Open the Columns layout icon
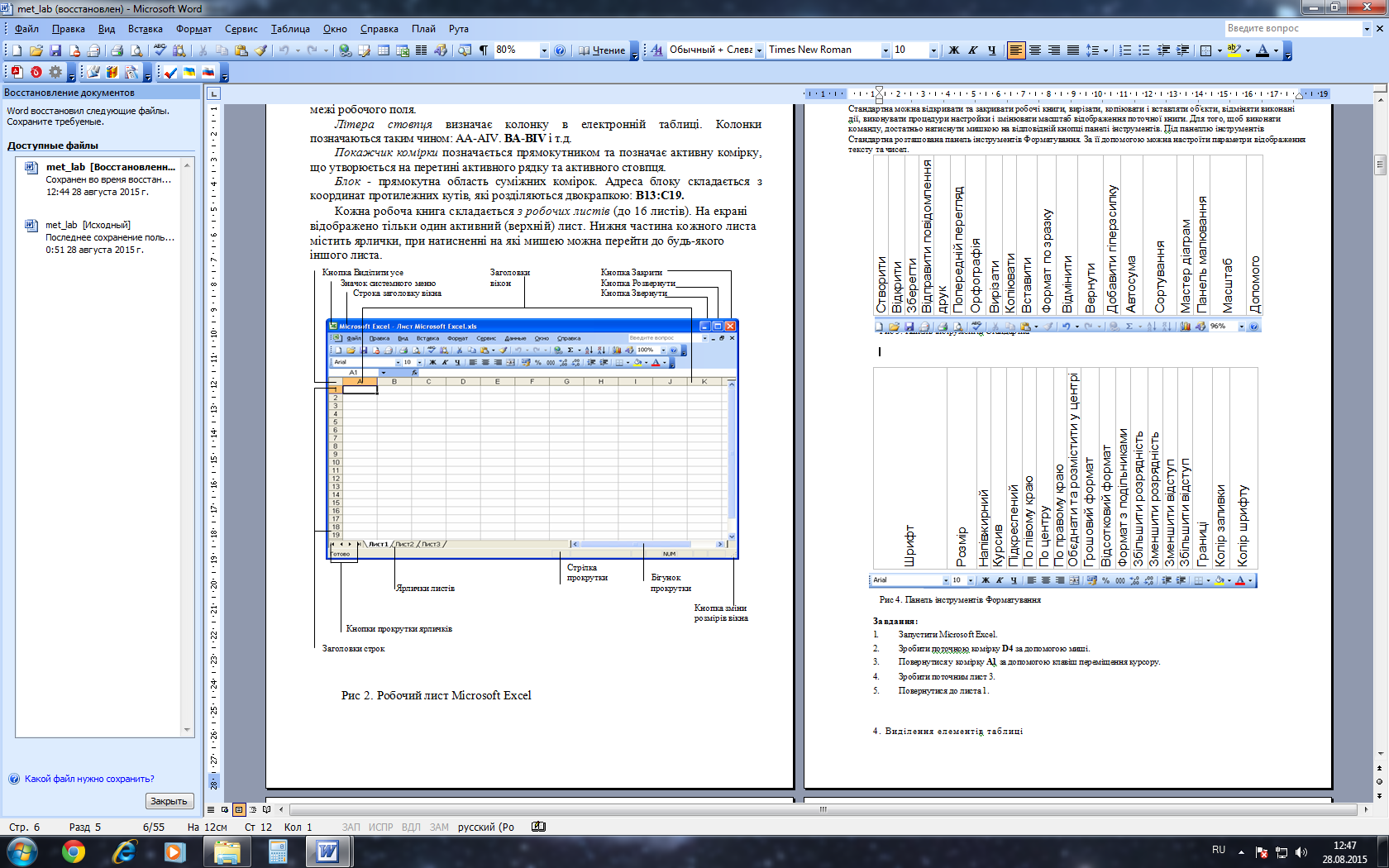 [x=422, y=50]
